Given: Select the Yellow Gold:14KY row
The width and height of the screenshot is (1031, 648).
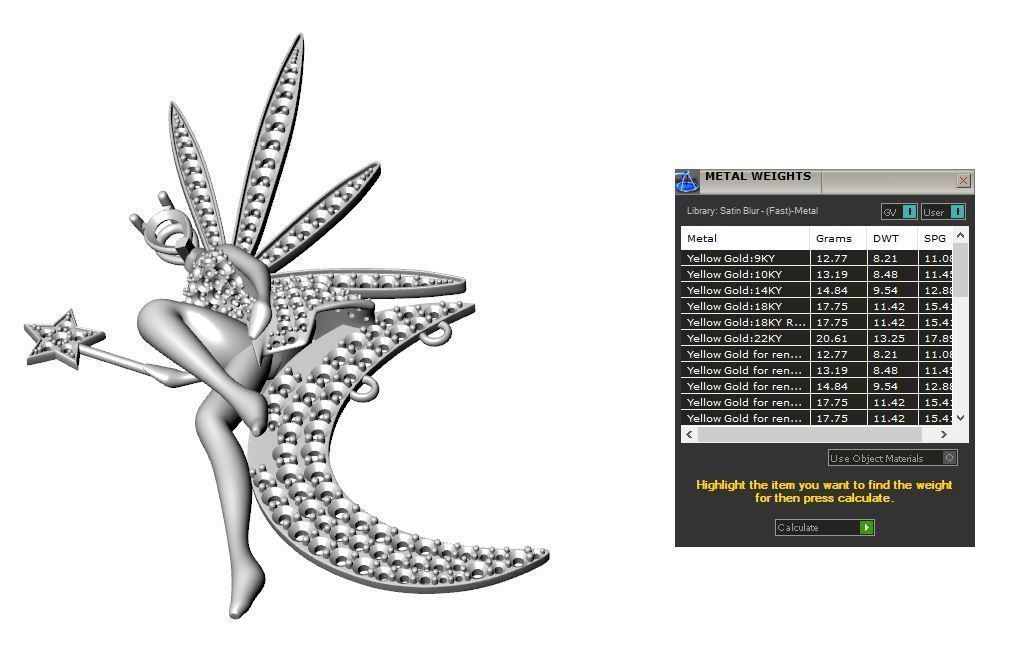Looking at the screenshot, I should pyautogui.click(x=817, y=290).
